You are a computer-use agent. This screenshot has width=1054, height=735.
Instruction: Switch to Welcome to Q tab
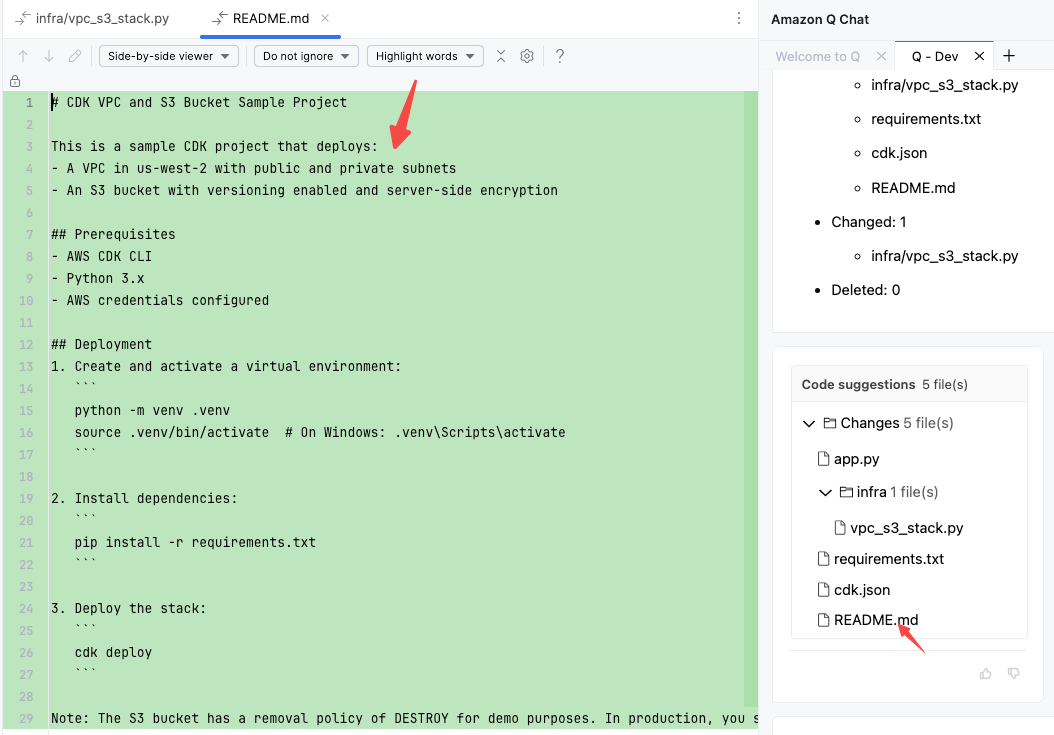[x=817, y=56]
